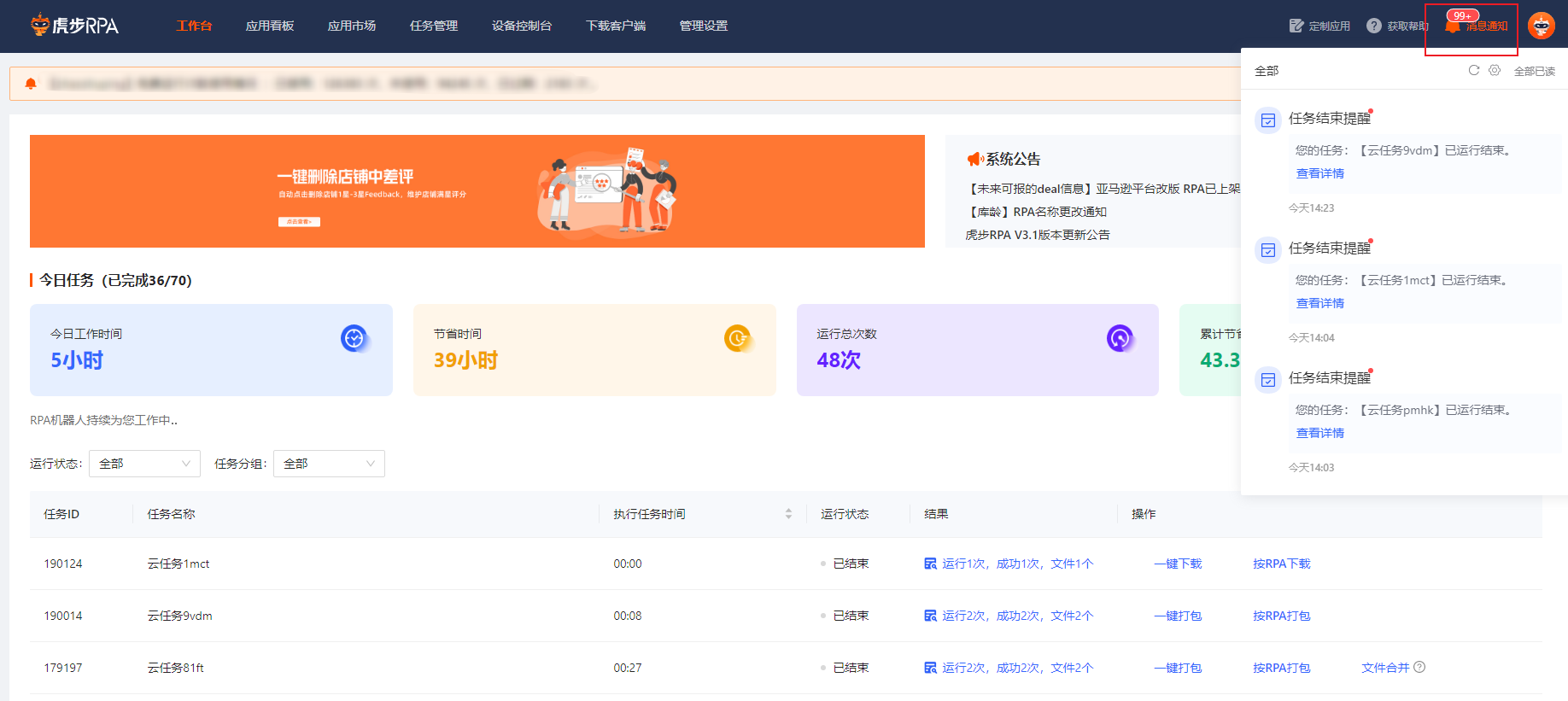Click the 今日工作时间 5小时 card

[x=211, y=350]
